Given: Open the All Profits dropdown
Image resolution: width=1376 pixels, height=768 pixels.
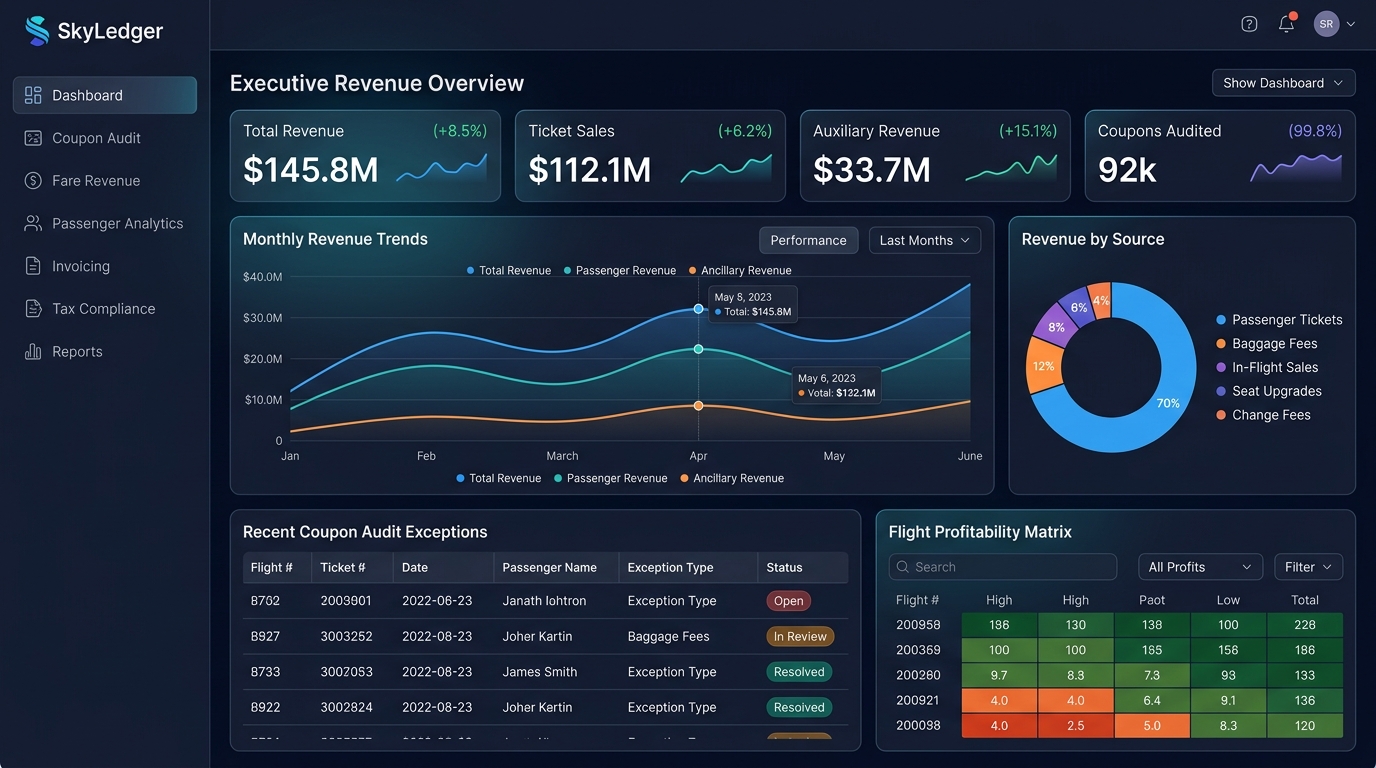Looking at the screenshot, I should coord(1200,567).
